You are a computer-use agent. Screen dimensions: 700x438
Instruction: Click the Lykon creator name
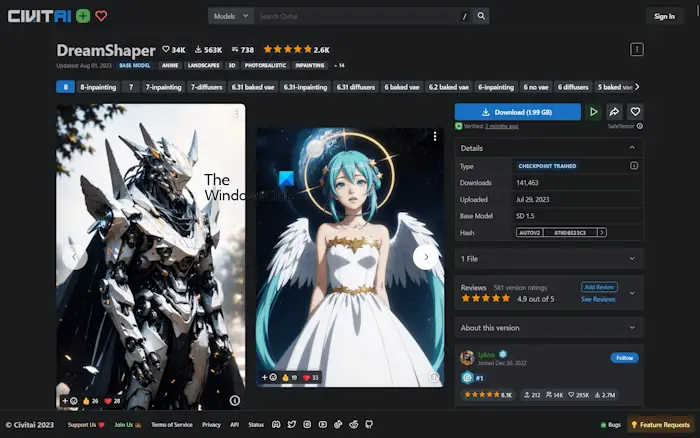click(x=486, y=355)
